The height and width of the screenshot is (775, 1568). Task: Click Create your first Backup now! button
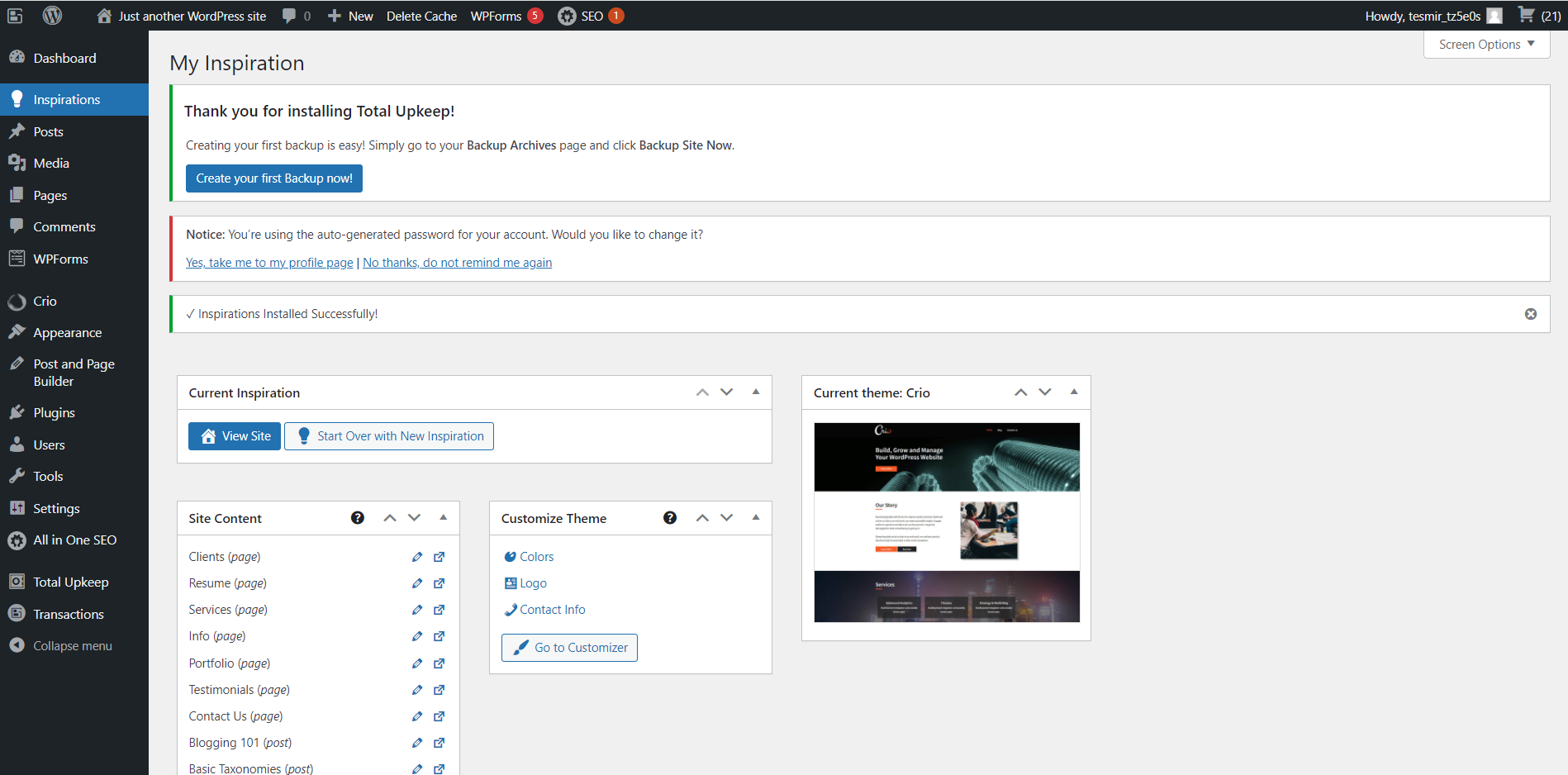pyautogui.click(x=274, y=178)
